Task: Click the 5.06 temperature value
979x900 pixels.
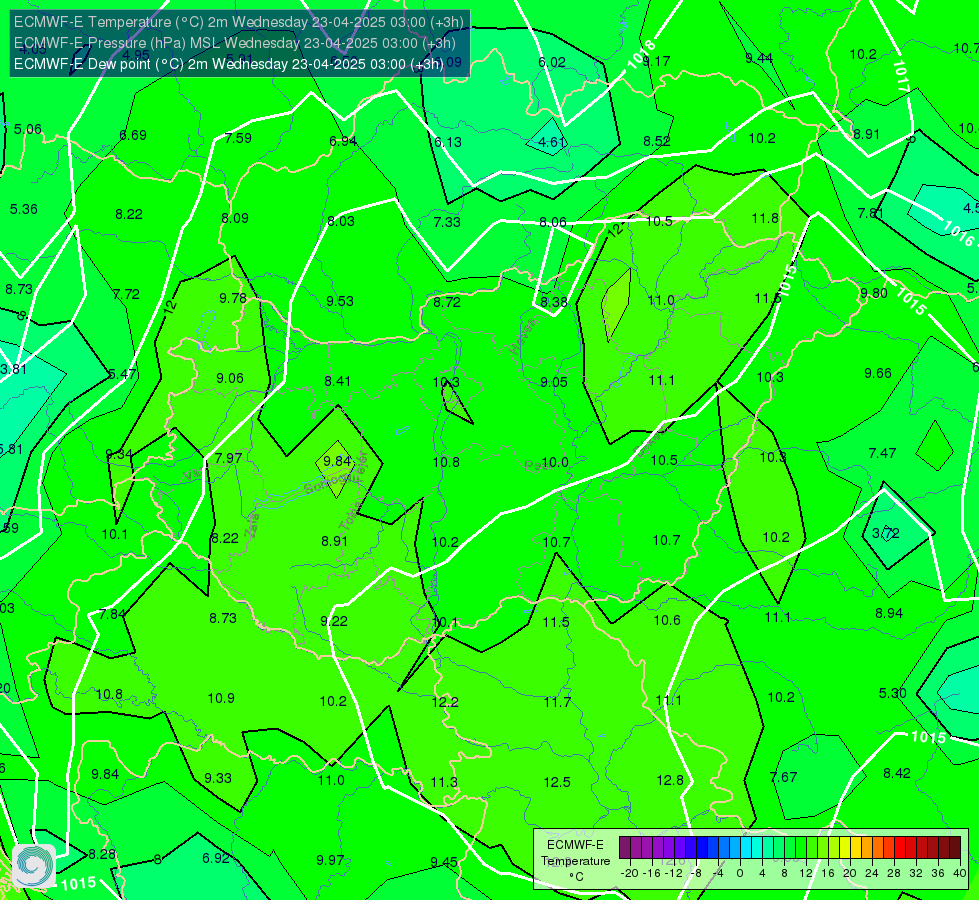Action: point(27,129)
